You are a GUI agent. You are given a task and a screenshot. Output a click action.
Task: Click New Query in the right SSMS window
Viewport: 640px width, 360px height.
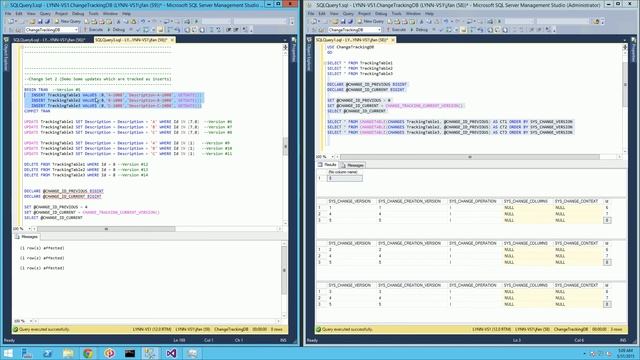[371, 21]
